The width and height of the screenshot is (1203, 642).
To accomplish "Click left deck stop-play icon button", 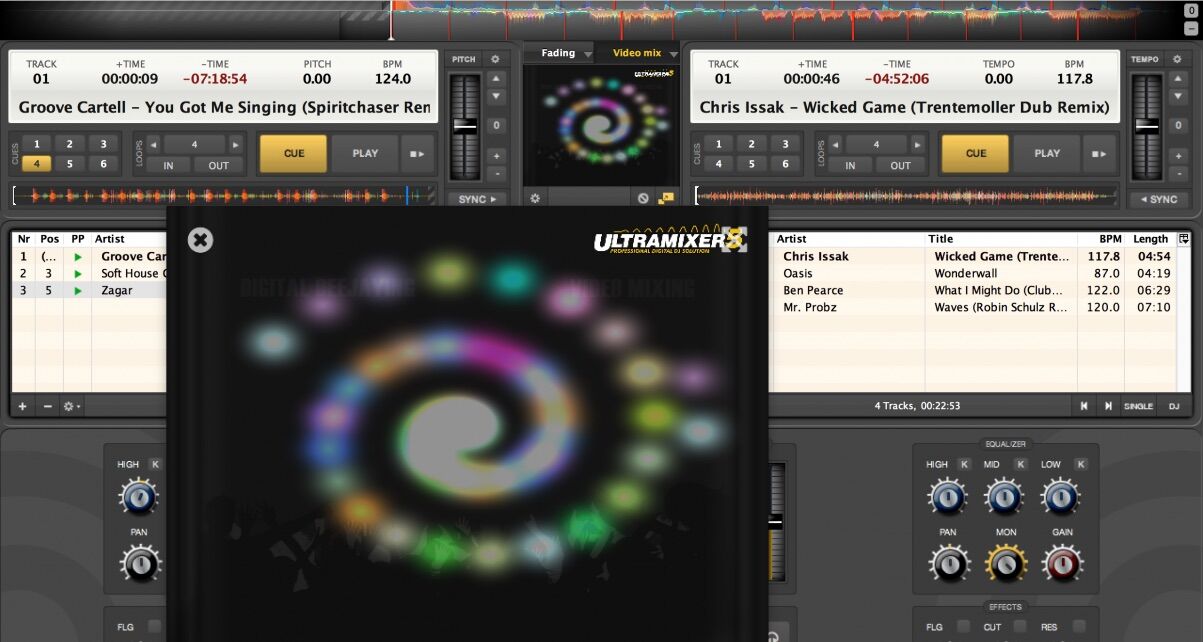I will click(x=418, y=154).
